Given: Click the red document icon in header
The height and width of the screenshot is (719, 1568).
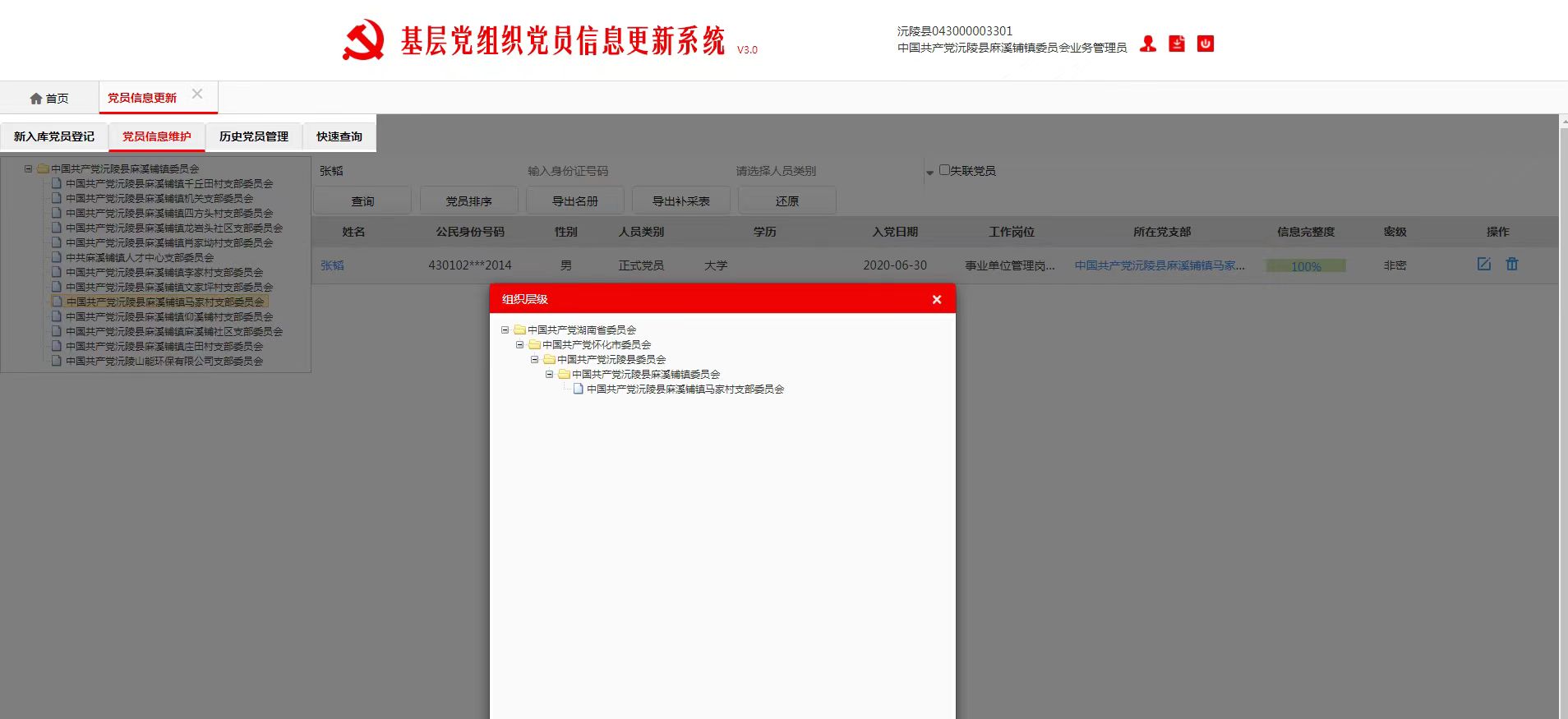Looking at the screenshot, I should [x=1177, y=44].
